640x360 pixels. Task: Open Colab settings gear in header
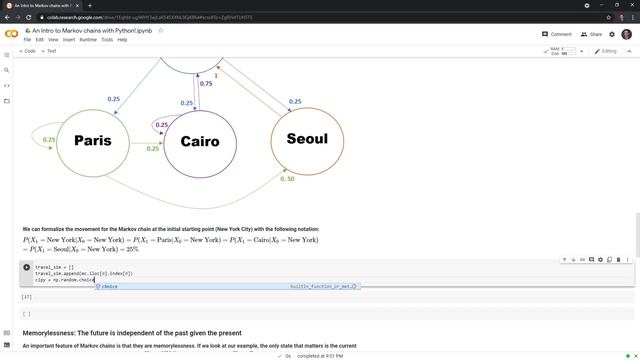tap(612, 34)
